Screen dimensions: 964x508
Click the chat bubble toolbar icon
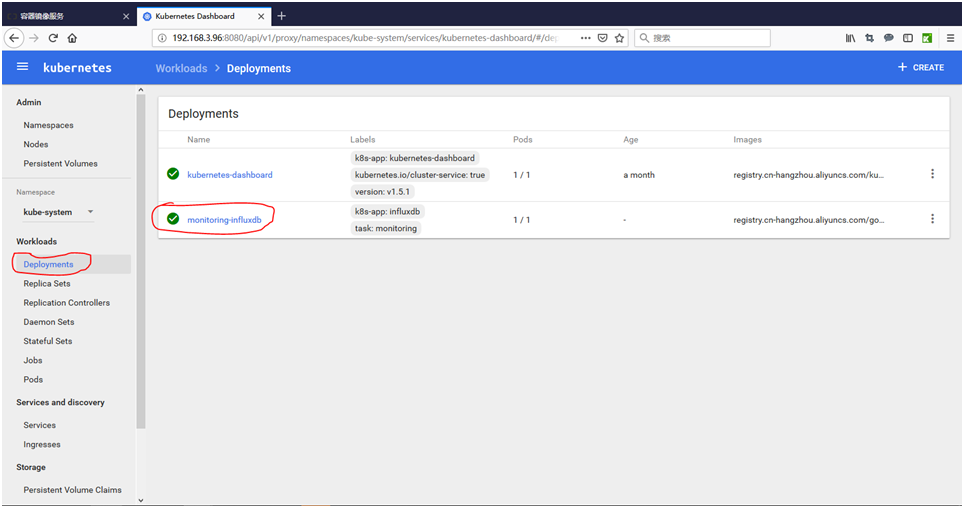[x=888, y=38]
